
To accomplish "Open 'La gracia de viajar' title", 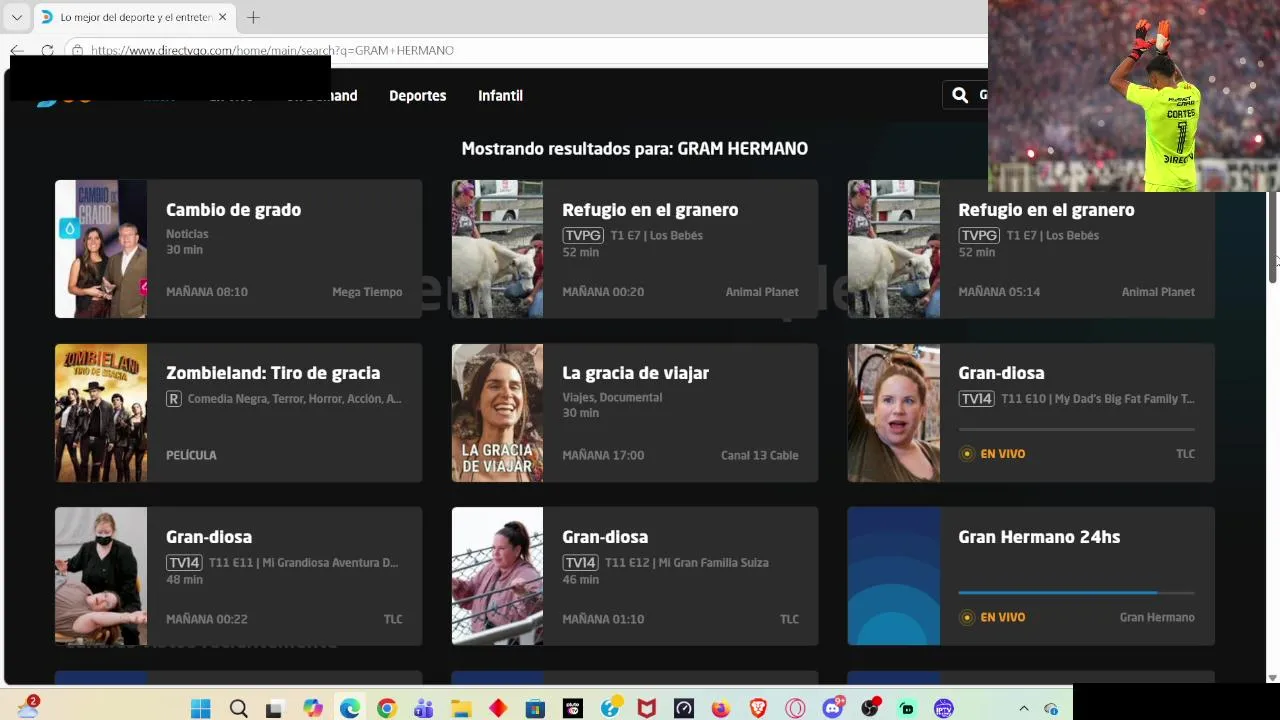I will click(x=635, y=373).
